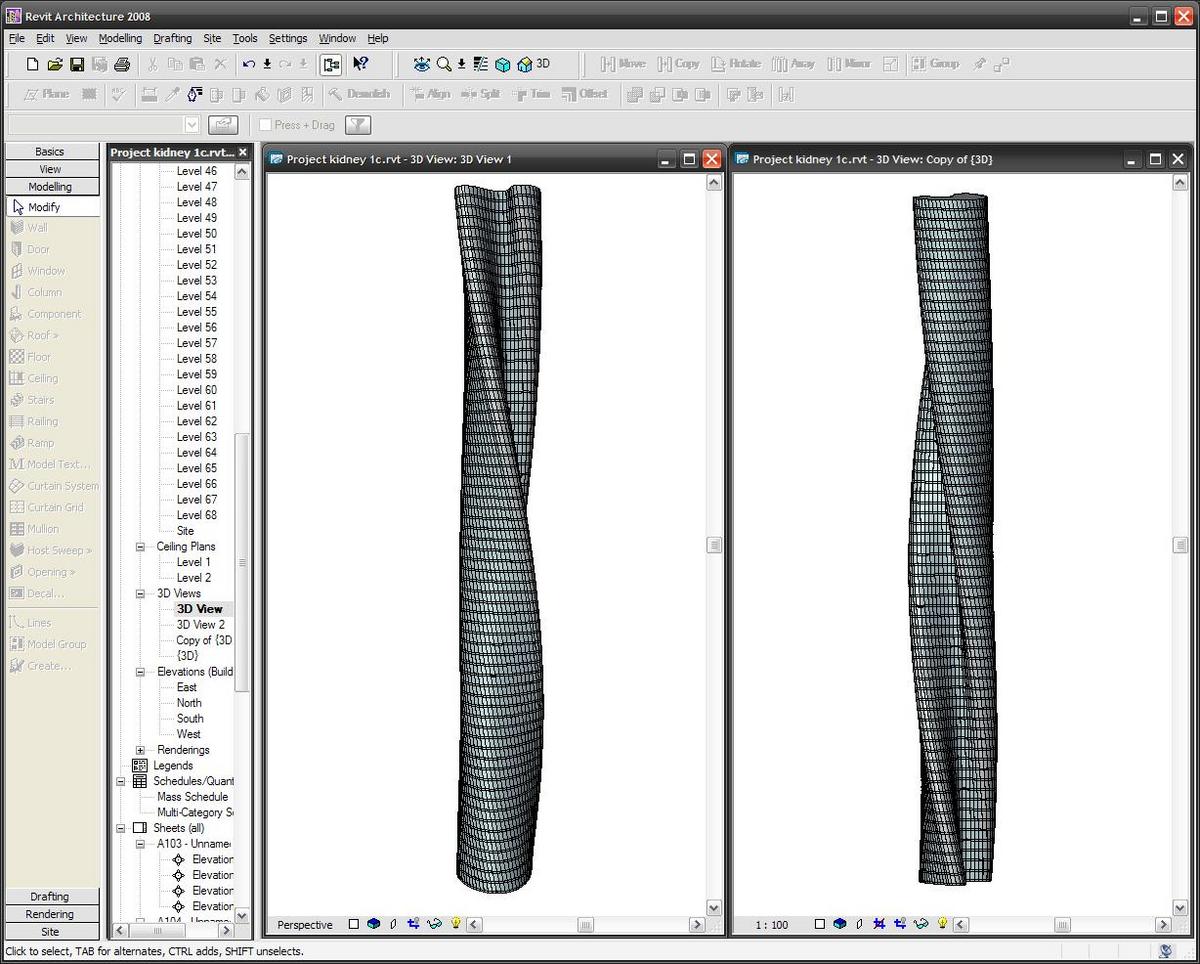Click the Open folder icon
Image resolution: width=1200 pixels, height=964 pixels.
[x=55, y=64]
